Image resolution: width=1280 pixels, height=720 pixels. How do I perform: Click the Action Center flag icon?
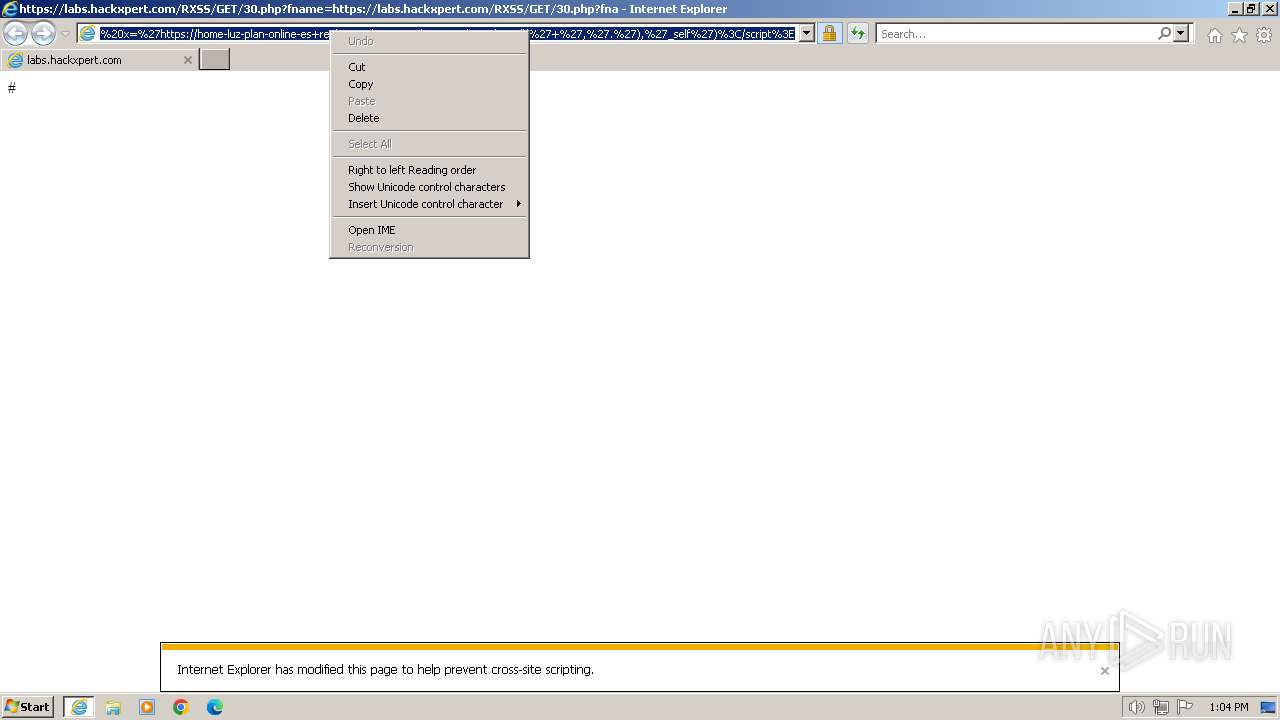coord(1185,707)
